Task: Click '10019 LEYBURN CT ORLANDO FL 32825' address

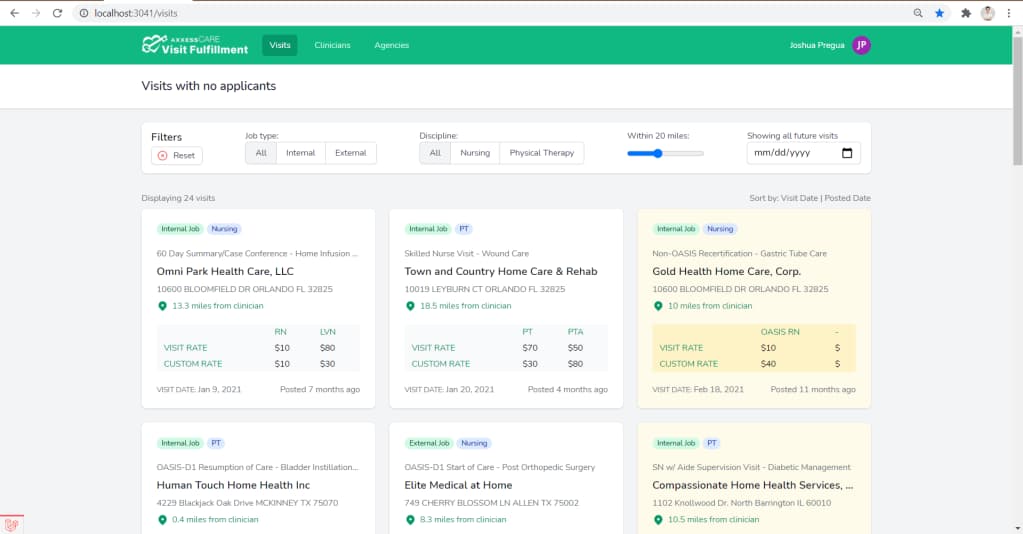Action: point(485,289)
